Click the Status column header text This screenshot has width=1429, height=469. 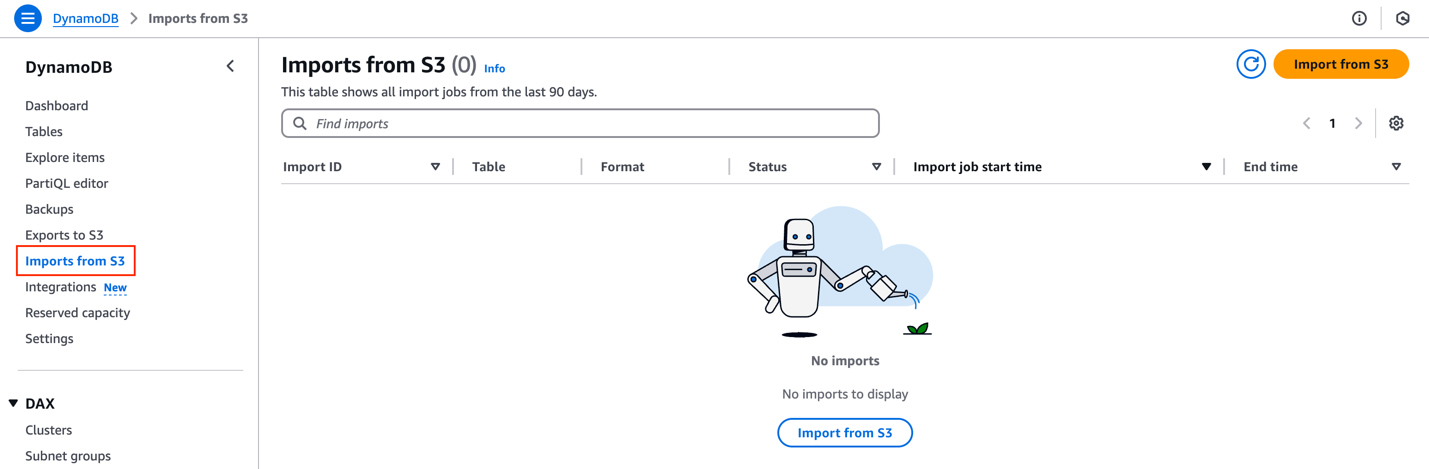(x=768, y=167)
